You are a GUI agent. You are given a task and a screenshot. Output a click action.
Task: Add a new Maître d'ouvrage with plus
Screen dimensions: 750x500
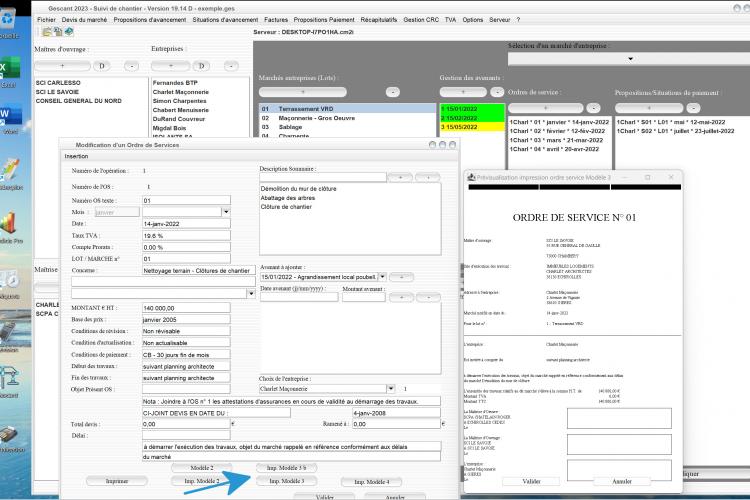point(62,66)
